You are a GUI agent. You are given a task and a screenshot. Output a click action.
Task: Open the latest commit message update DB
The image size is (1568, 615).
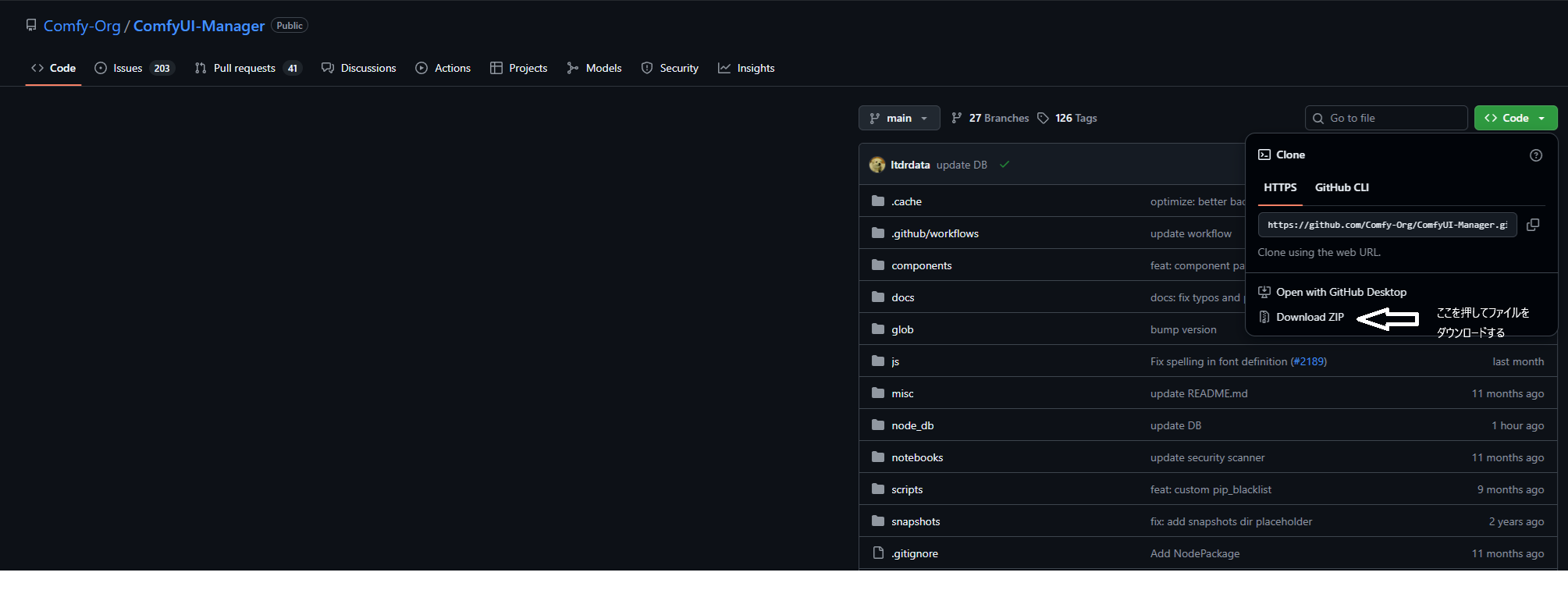point(962,165)
